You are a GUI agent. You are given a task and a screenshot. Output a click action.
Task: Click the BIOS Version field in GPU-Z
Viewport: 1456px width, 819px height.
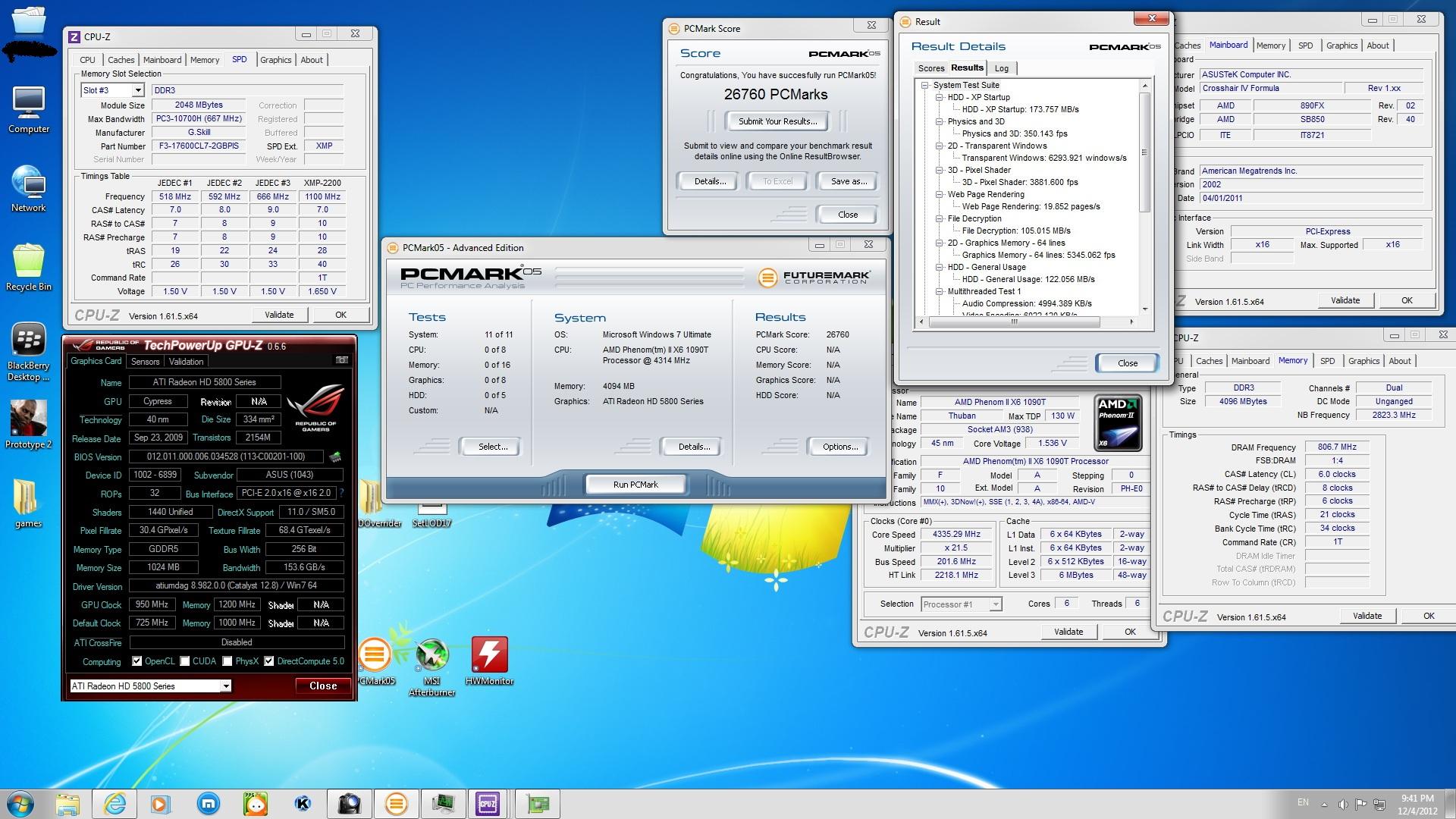tap(226, 457)
